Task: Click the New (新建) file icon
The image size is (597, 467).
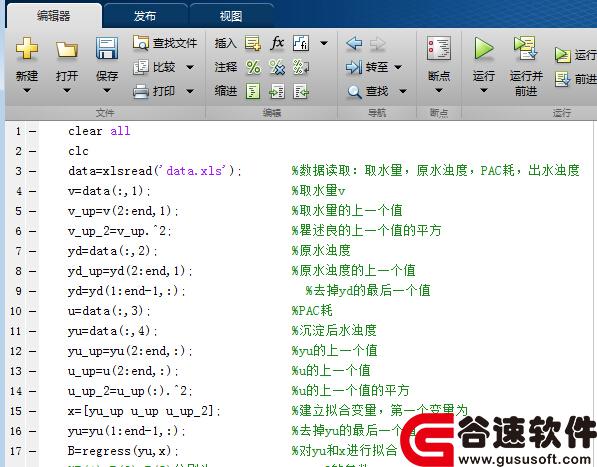Action: (27, 48)
